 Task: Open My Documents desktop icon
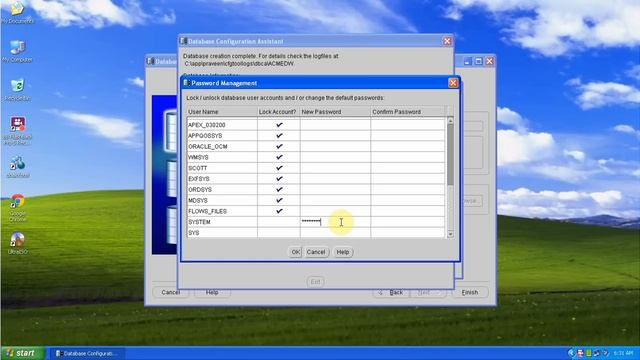18,13
